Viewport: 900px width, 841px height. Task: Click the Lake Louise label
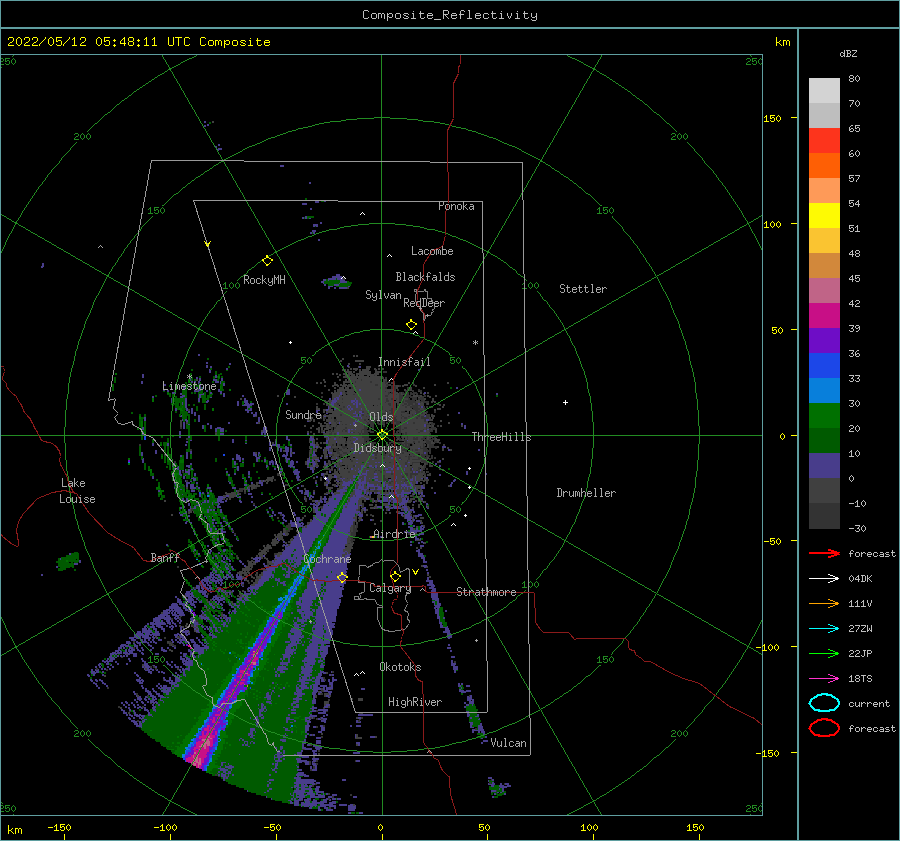[x=77, y=491]
